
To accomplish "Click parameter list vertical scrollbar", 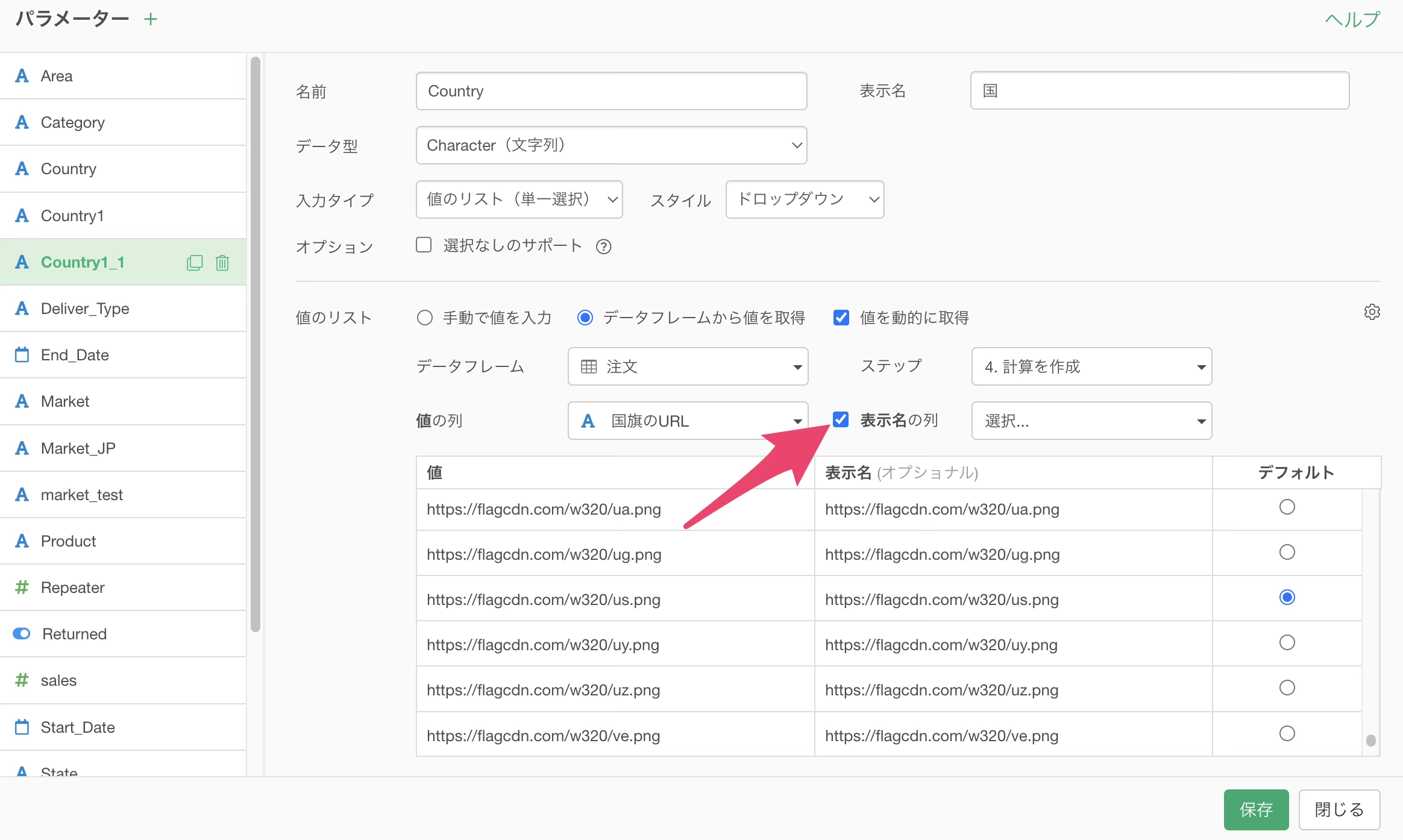I will coord(256,343).
